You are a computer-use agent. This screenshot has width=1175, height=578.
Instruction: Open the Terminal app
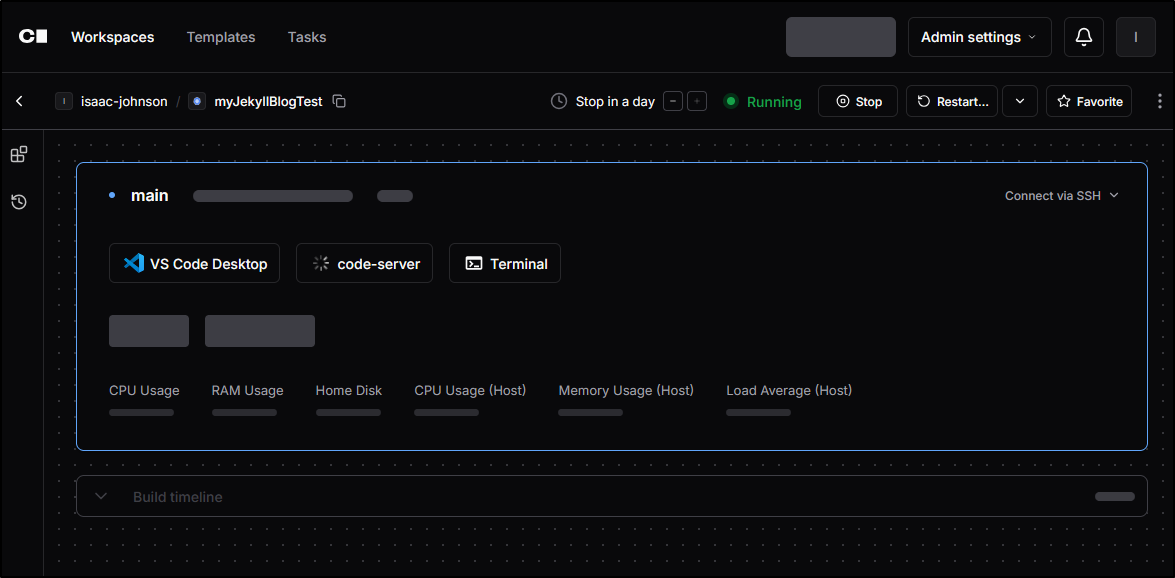[505, 264]
